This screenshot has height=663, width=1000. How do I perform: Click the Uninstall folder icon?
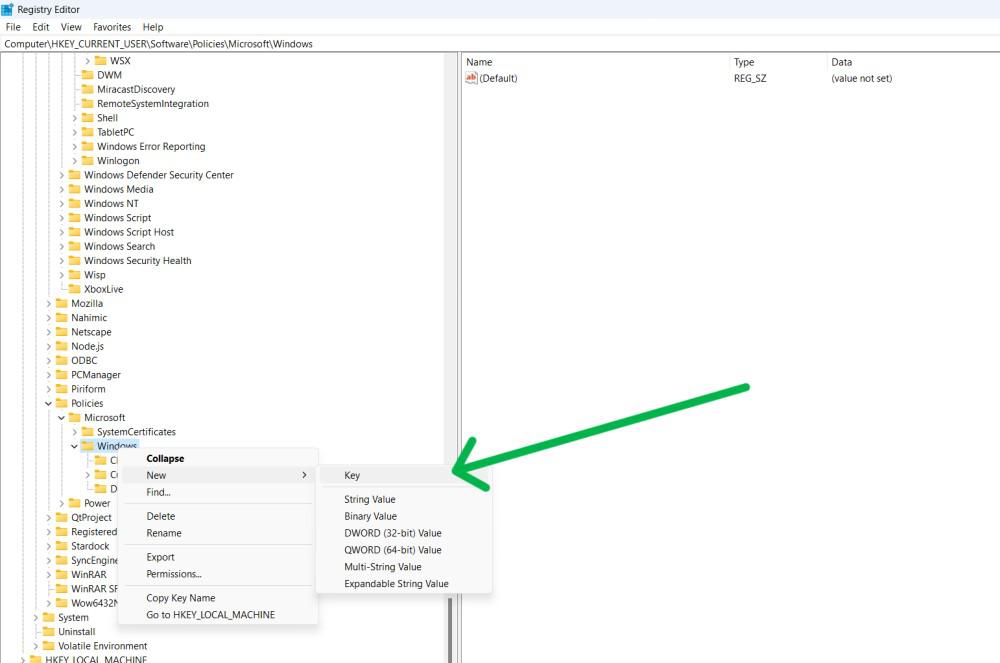(x=48, y=631)
